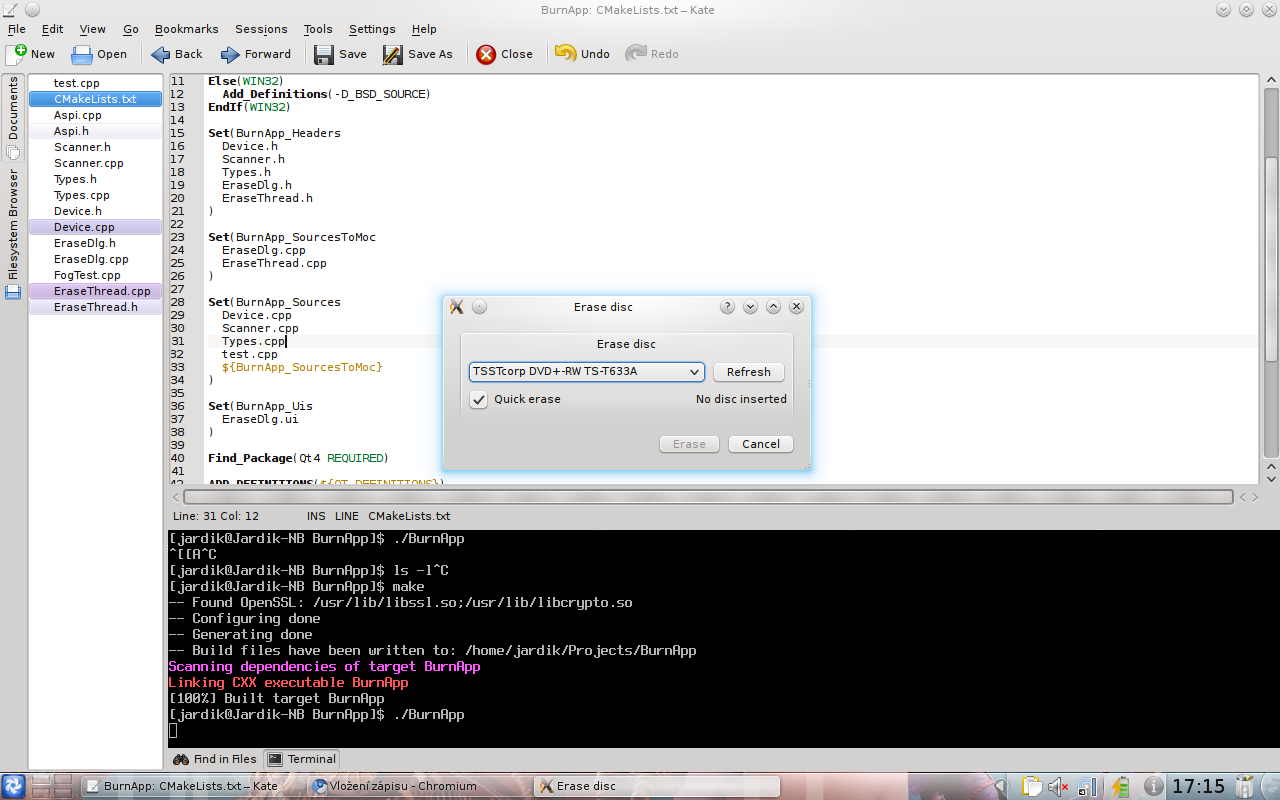
Task: Click the LINE selection mode in status bar
Action: pos(346,516)
